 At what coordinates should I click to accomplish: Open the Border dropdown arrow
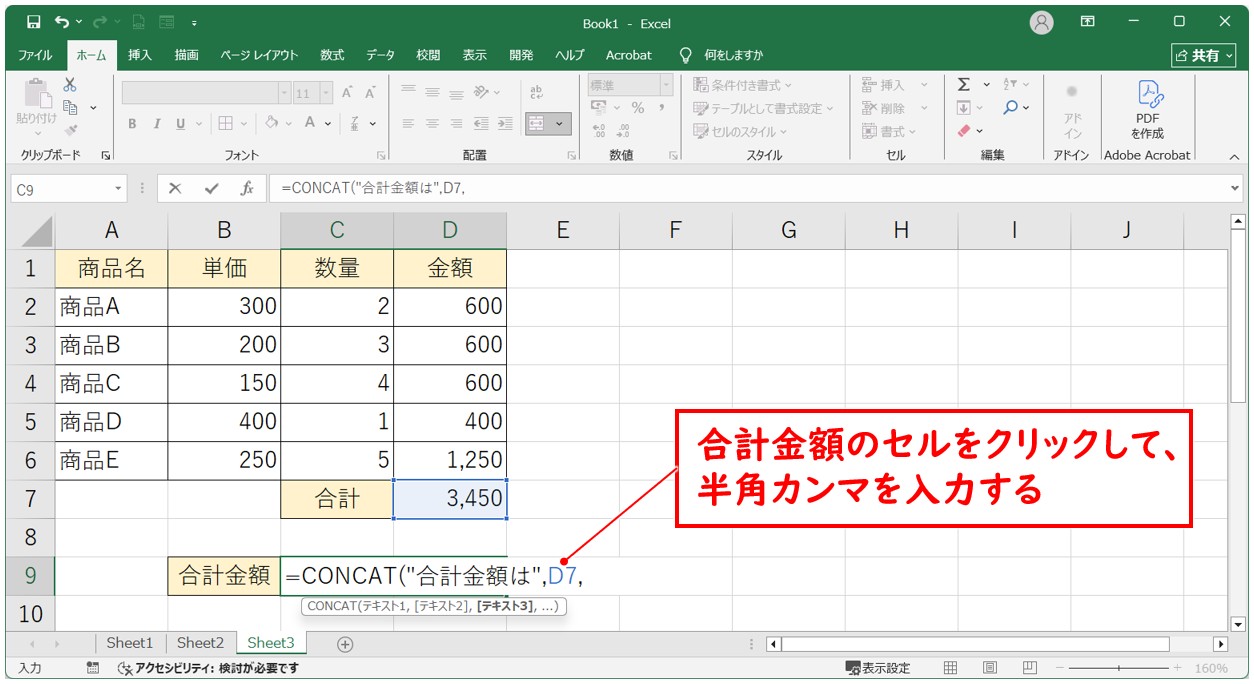click(x=244, y=124)
